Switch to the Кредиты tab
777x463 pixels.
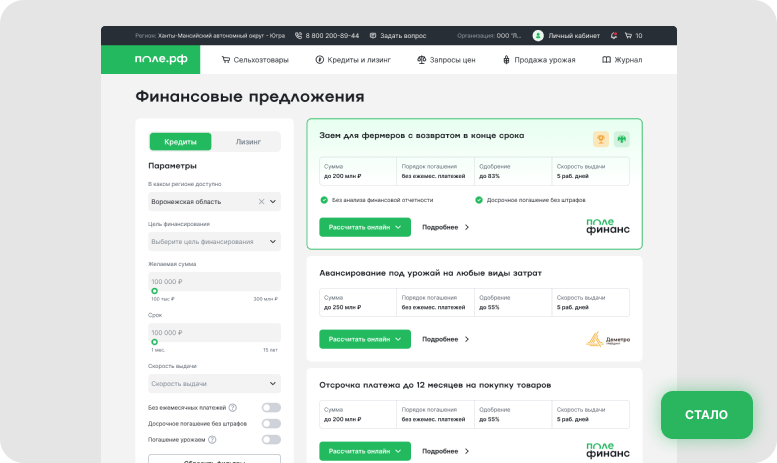click(x=180, y=142)
